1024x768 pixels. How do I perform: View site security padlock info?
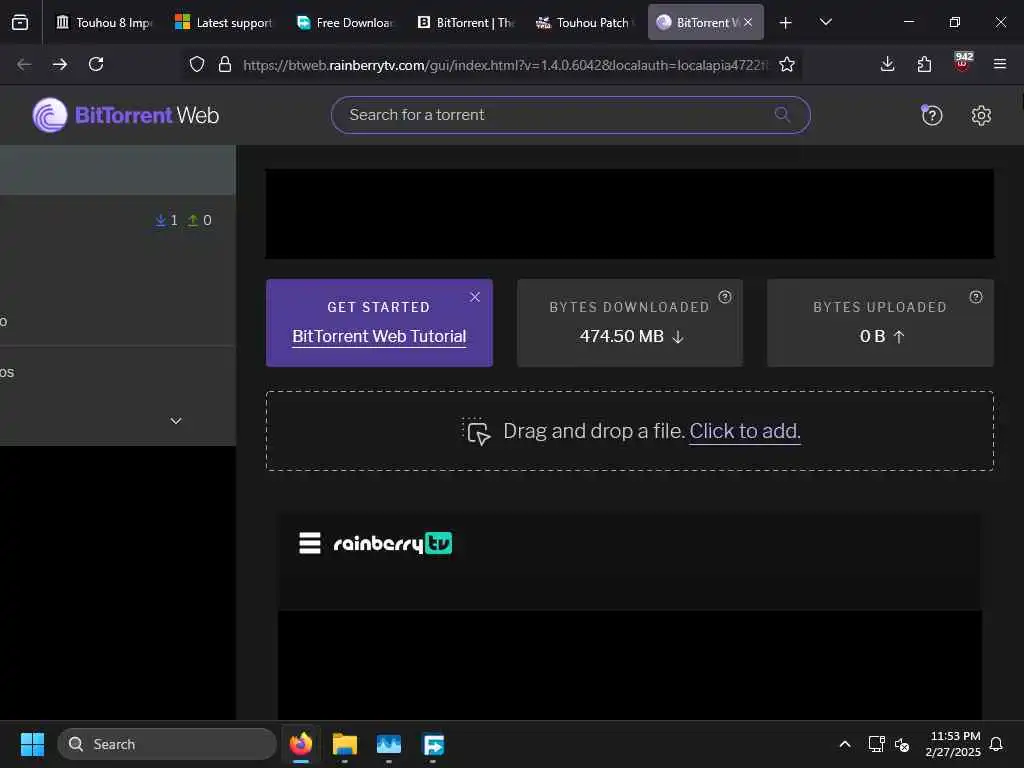[x=225, y=64]
